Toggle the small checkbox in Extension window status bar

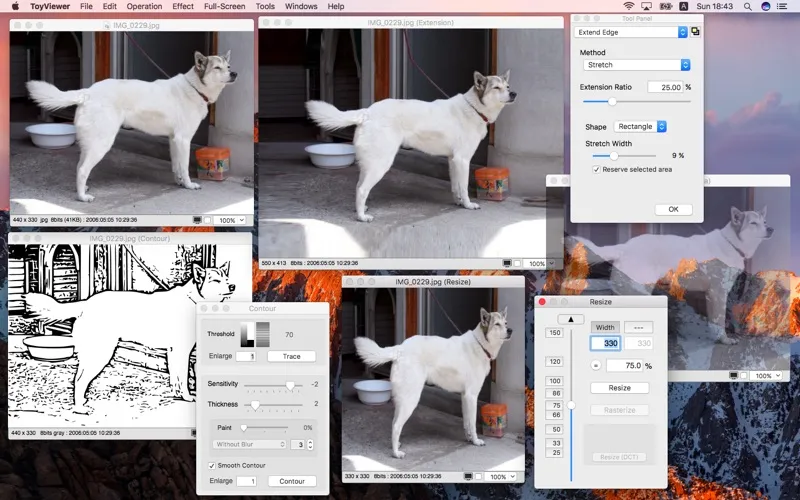pos(517,263)
